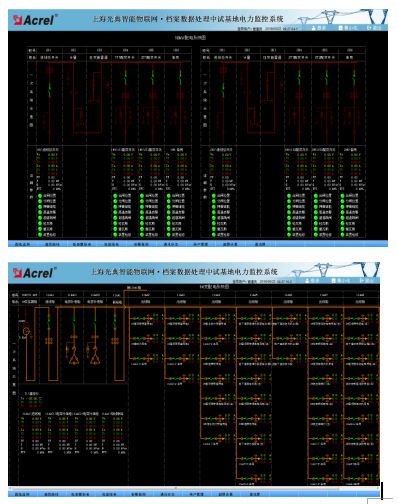The width and height of the screenshot is (398, 504).
Task: Click the red fuse symbol atop cabinet 101 line
Action: tap(50, 70)
